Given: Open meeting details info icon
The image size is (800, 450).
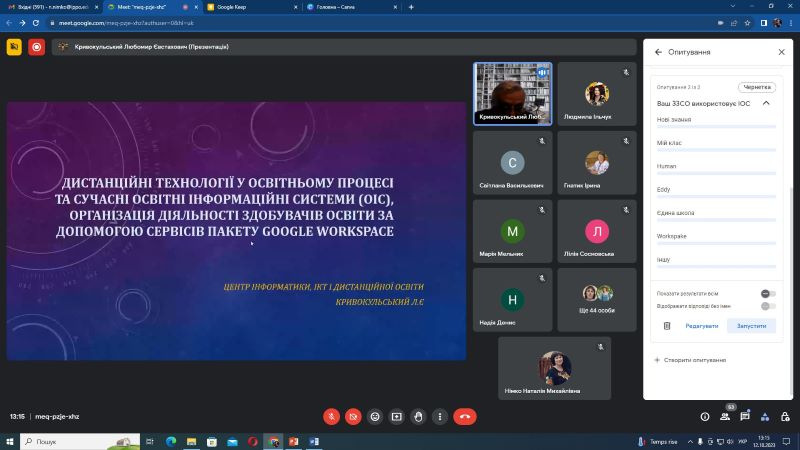Looking at the screenshot, I should point(705,417).
